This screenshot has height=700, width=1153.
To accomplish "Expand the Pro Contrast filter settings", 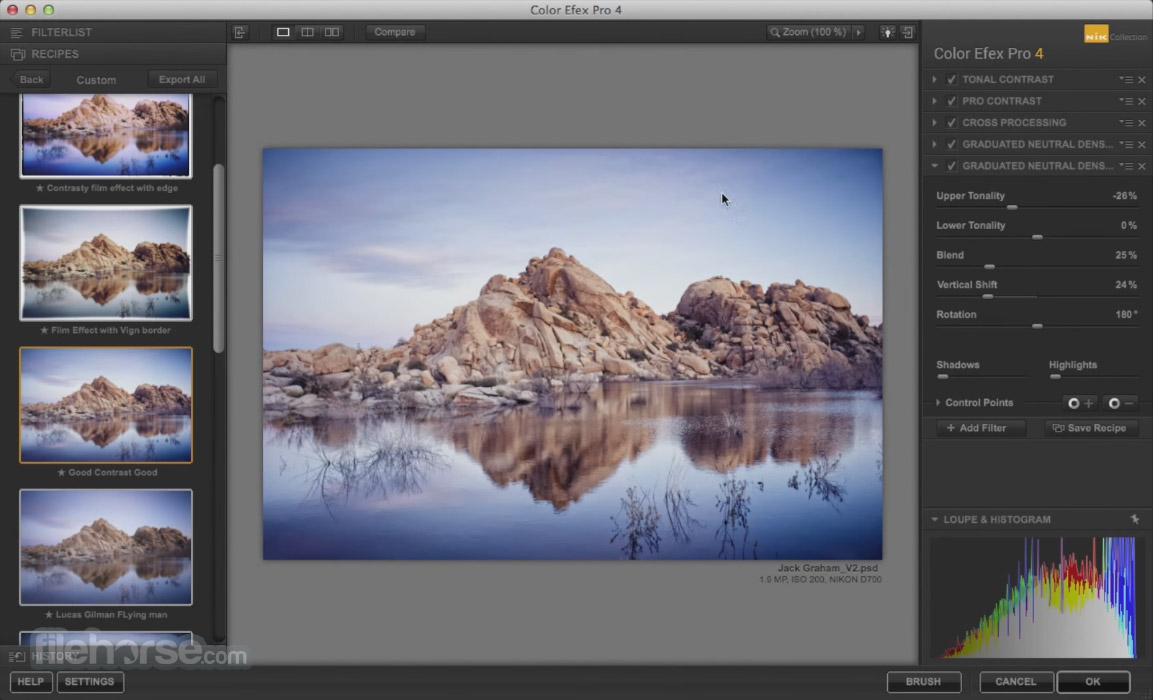I will pyautogui.click(x=934, y=101).
